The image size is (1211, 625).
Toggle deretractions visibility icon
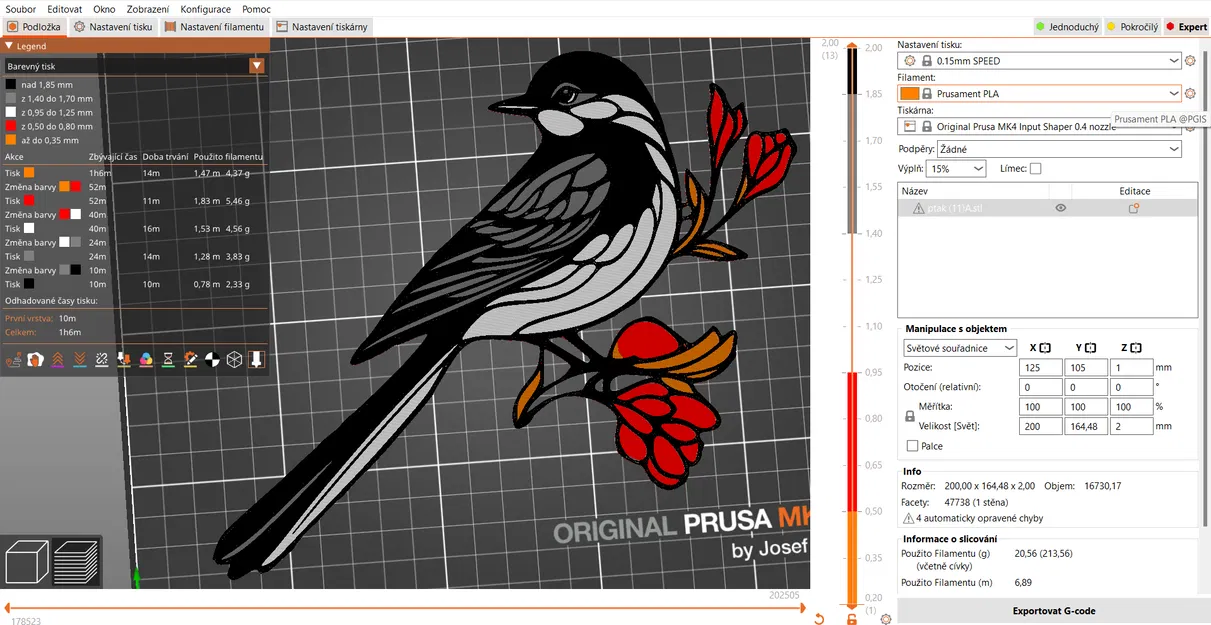80,359
